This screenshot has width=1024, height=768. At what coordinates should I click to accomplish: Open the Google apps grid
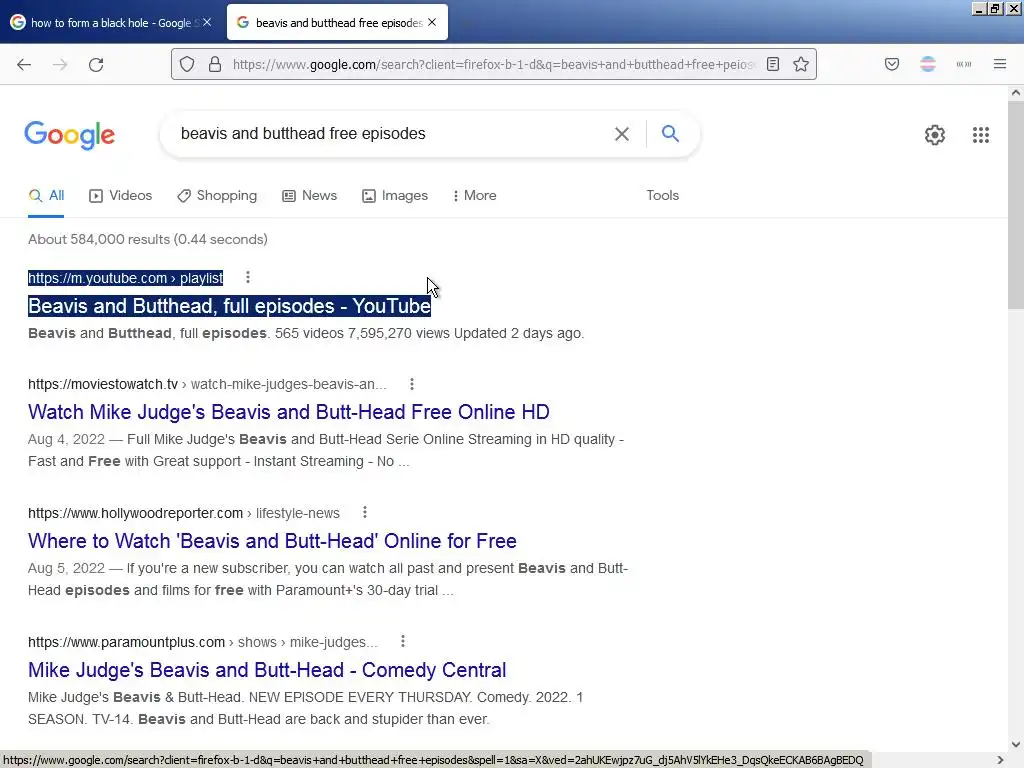pos(981,135)
